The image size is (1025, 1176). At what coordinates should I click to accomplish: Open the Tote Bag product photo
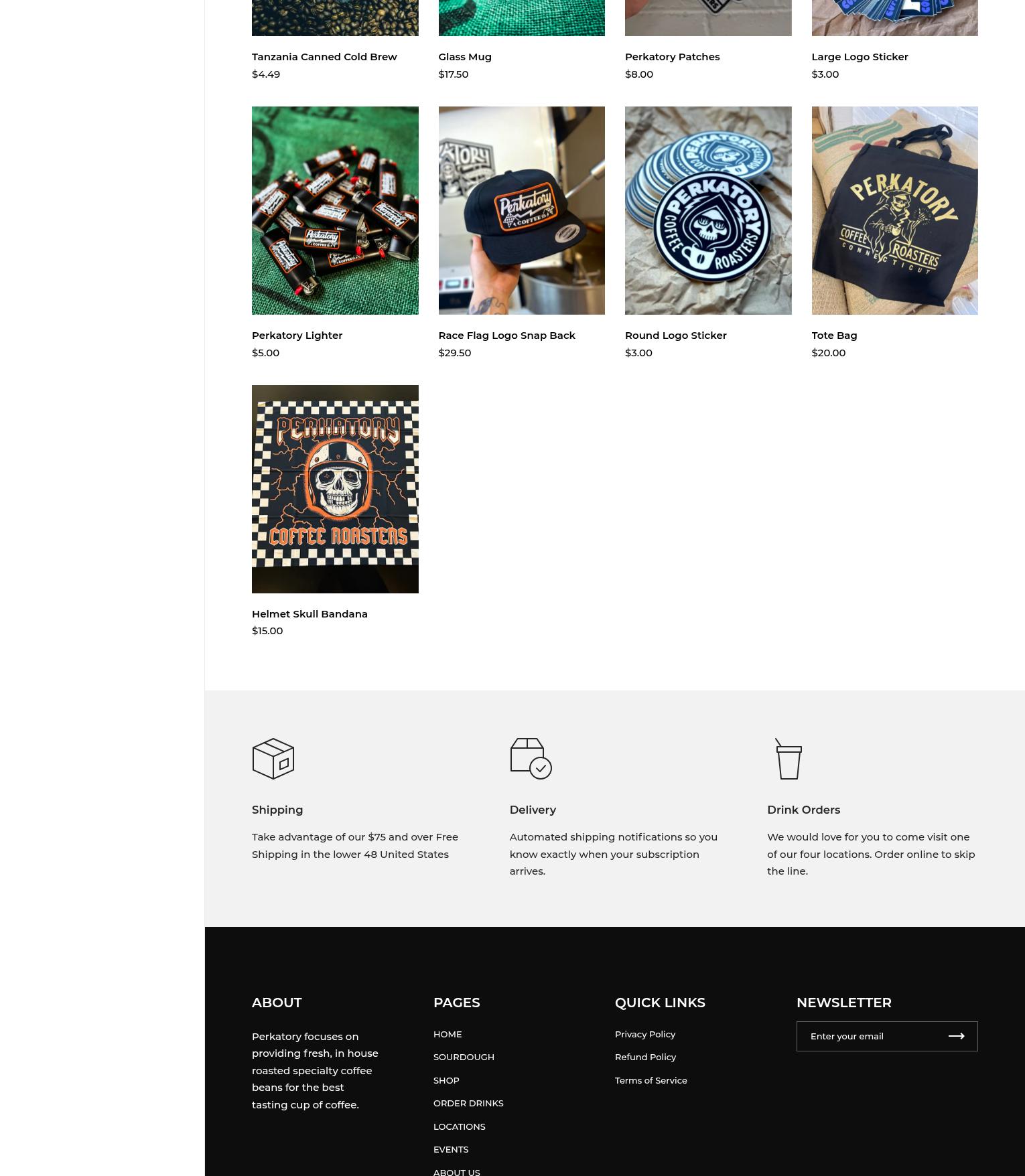[x=894, y=210]
